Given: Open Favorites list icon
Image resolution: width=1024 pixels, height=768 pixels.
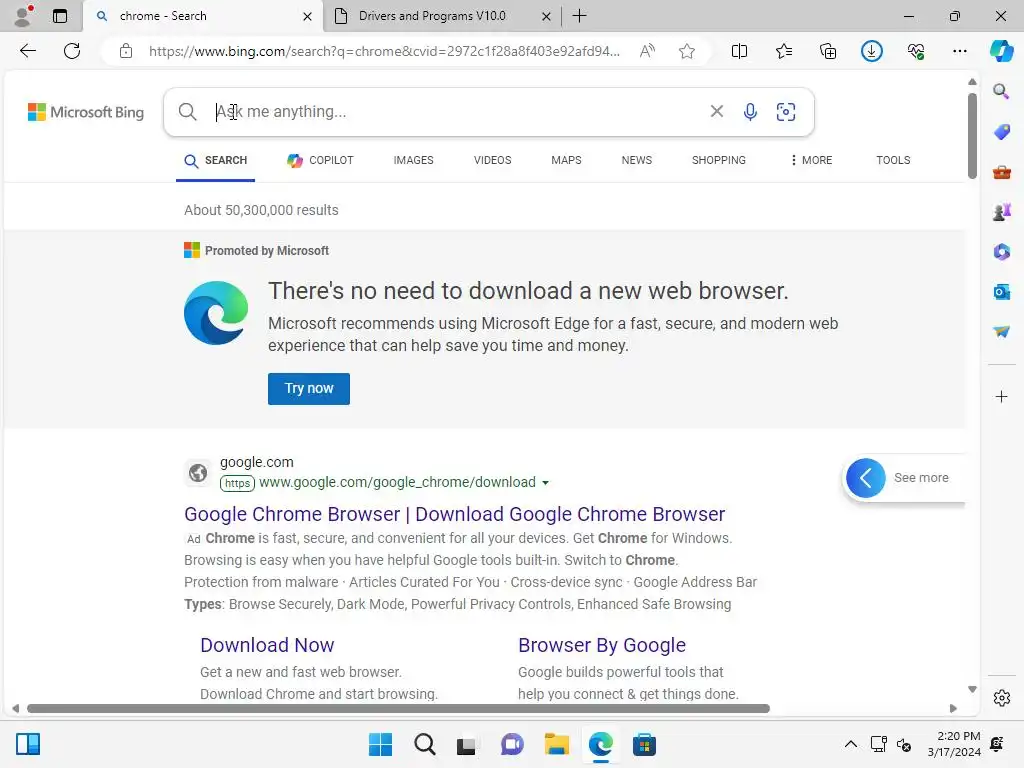Looking at the screenshot, I should [784, 51].
